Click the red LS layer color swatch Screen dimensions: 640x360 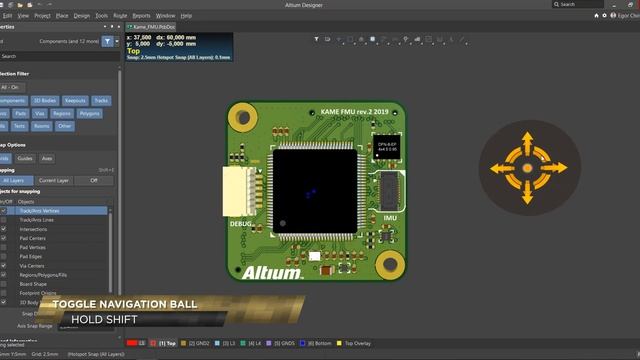tap(131, 343)
